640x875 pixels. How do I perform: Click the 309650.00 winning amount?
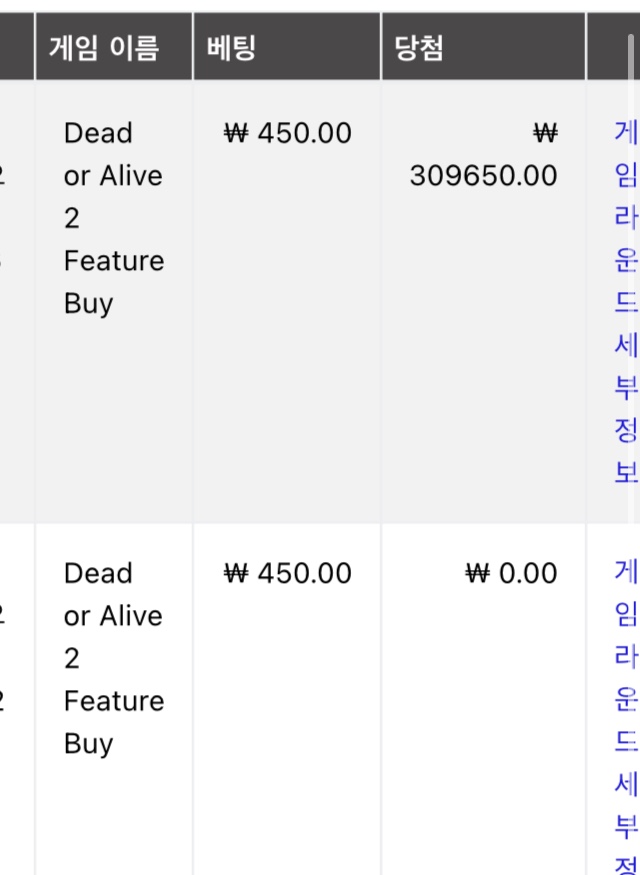[483, 176]
